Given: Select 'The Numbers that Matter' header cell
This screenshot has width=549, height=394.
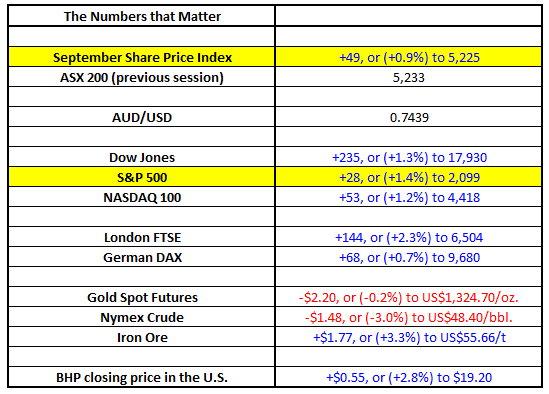Looking at the screenshot, I should (x=142, y=16).
